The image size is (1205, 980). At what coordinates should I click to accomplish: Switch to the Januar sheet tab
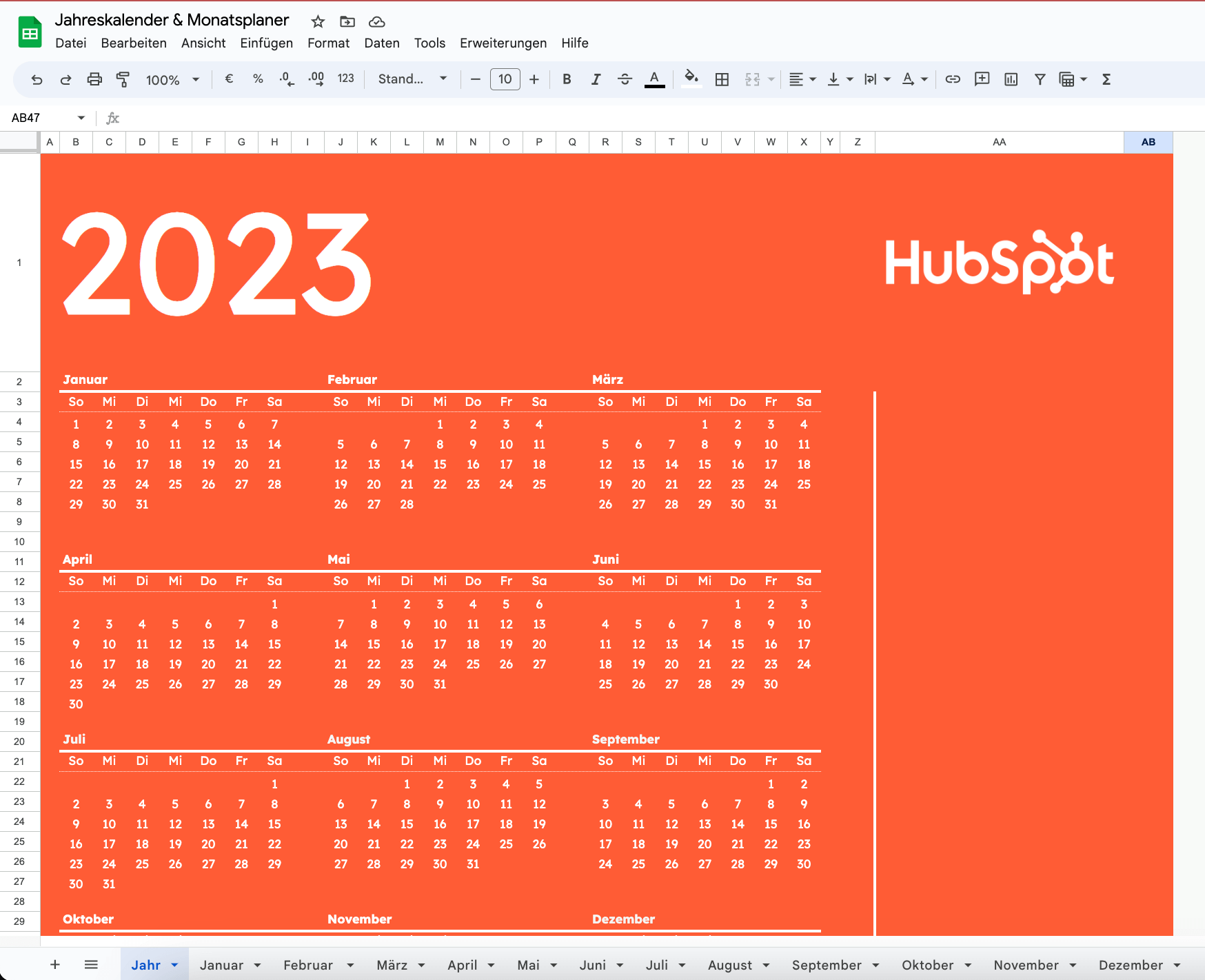pos(221,965)
